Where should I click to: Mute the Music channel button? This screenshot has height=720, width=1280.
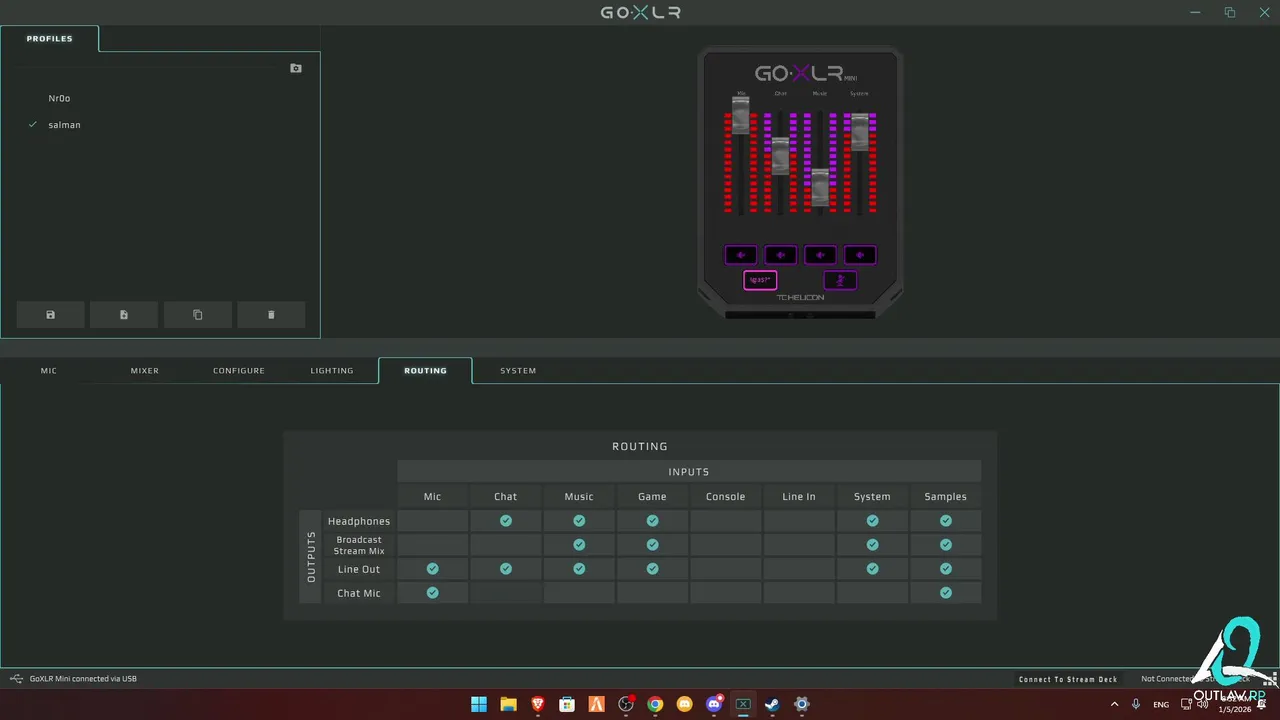pos(820,255)
